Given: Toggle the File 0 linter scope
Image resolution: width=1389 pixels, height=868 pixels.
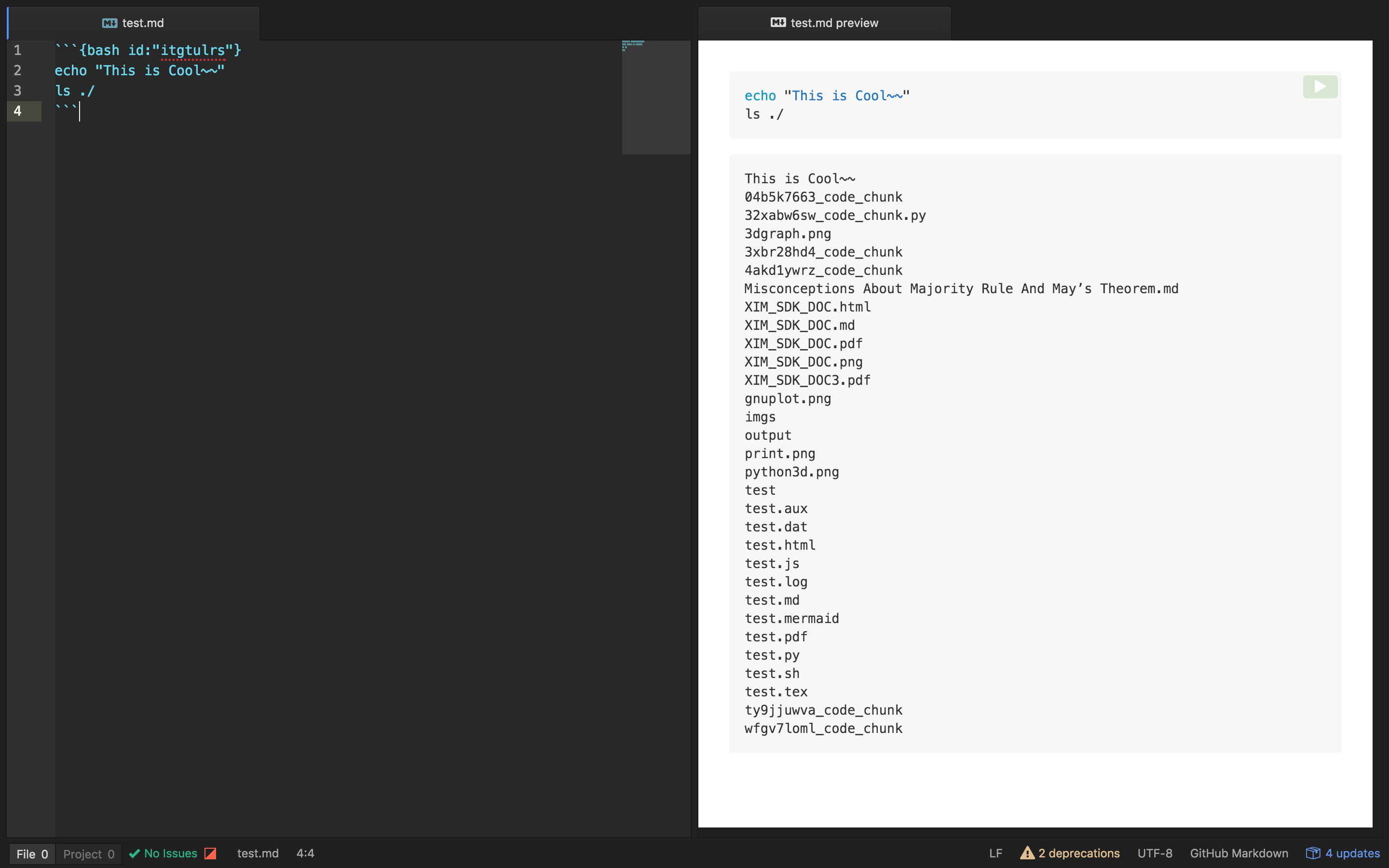Looking at the screenshot, I should click(x=32, y=854).
